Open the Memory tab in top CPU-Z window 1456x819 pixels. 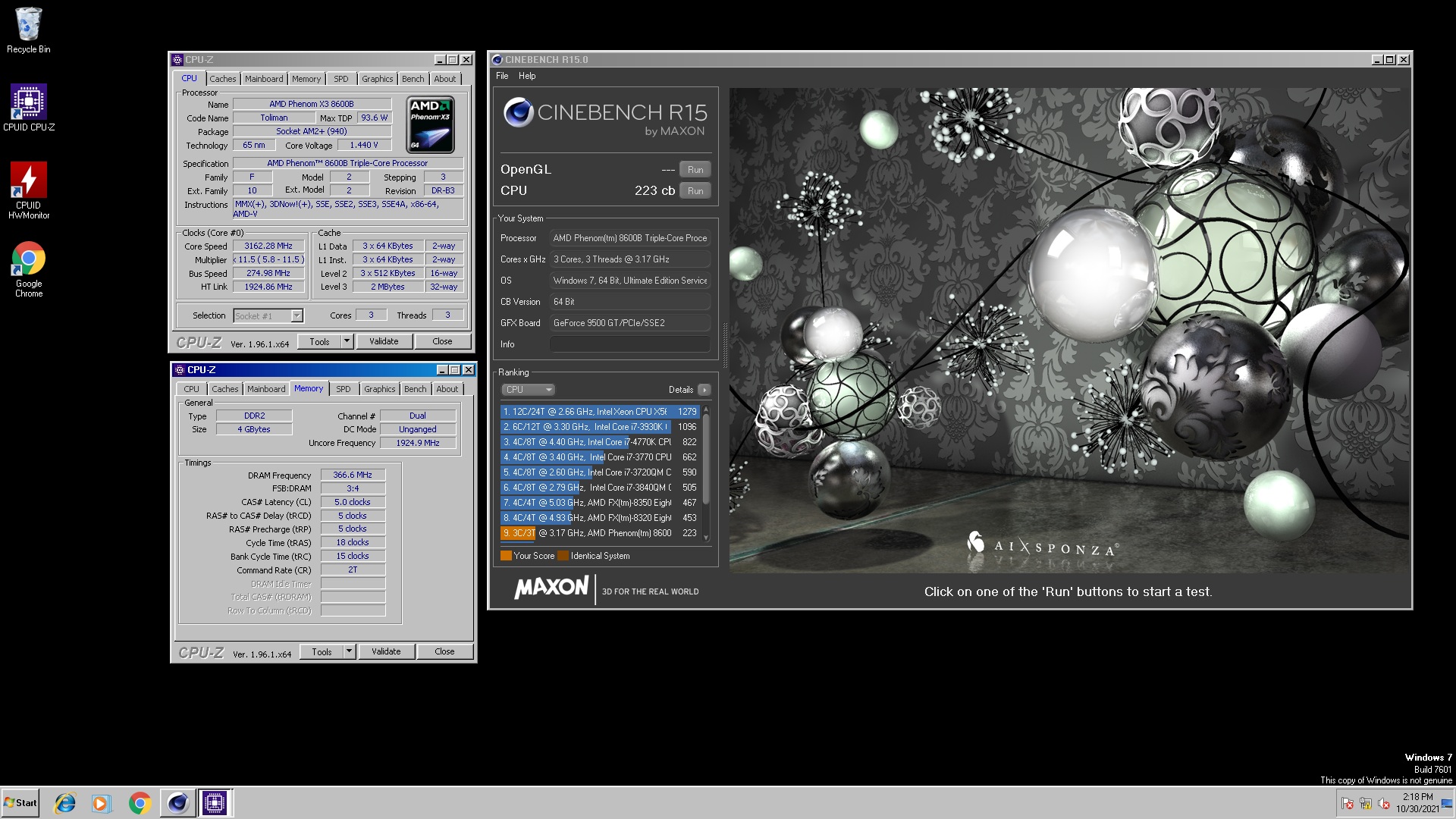tap(306, 79)
